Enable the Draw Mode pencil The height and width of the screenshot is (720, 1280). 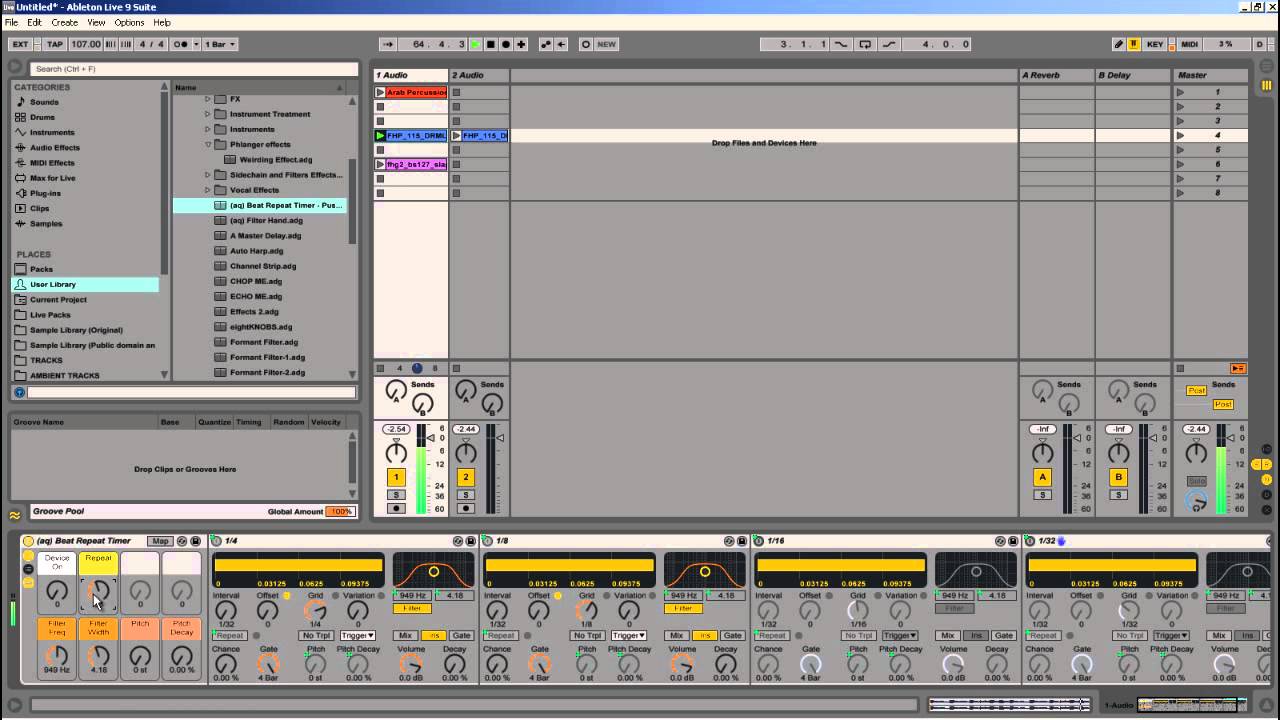click(x=1118, y=44)
